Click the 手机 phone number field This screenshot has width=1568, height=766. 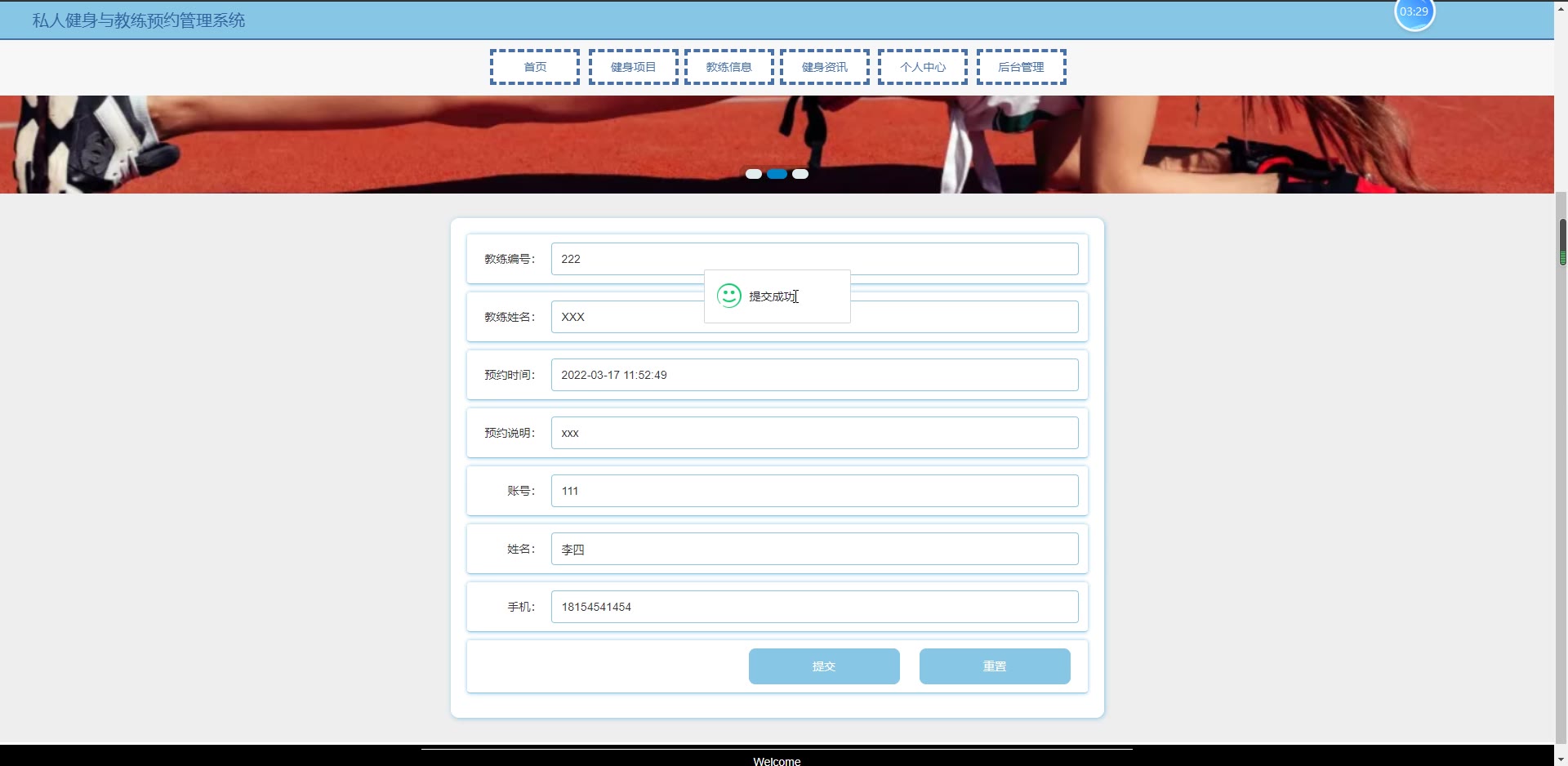tap(814, 607)
